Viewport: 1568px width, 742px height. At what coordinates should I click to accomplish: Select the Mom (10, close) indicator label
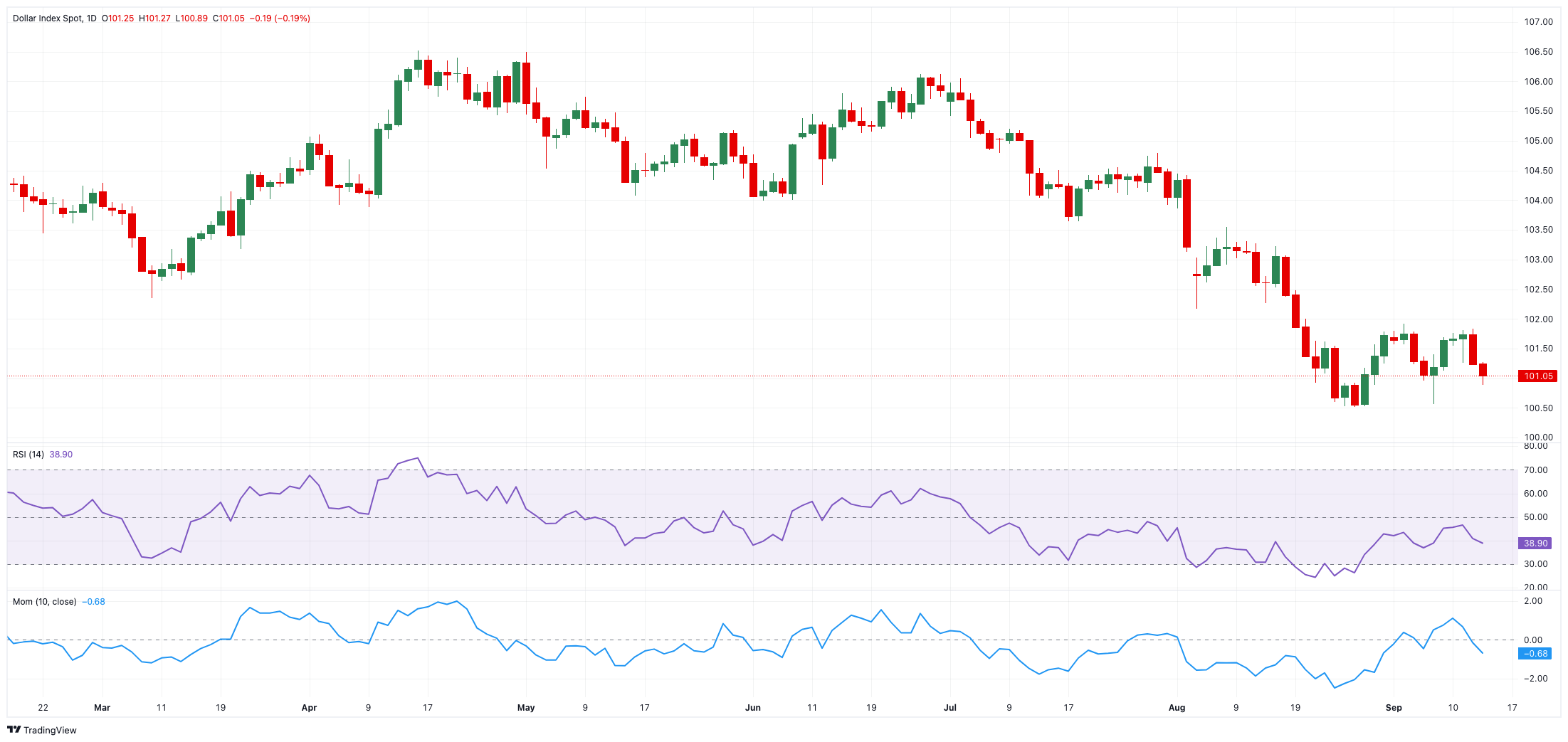click(x=44, y=602)
